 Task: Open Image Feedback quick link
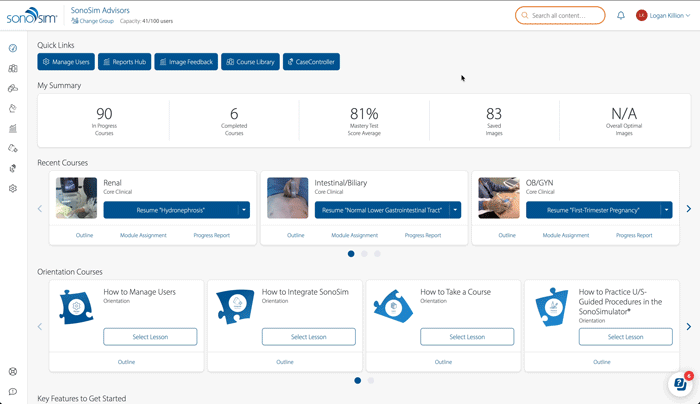186,62
